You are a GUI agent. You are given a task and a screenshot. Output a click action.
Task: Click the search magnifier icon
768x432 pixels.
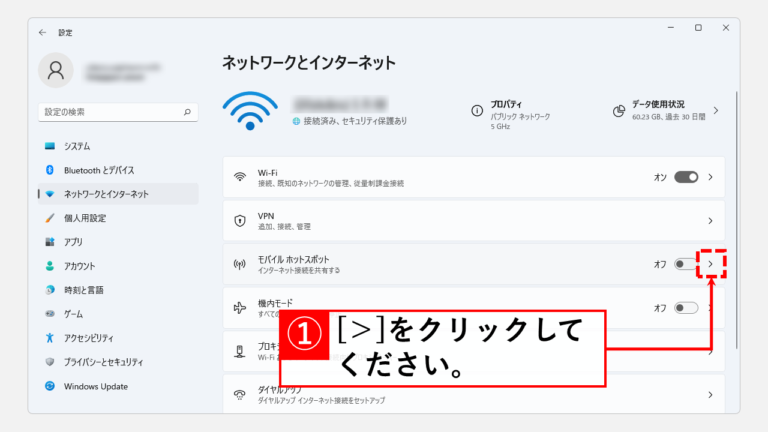187,112
